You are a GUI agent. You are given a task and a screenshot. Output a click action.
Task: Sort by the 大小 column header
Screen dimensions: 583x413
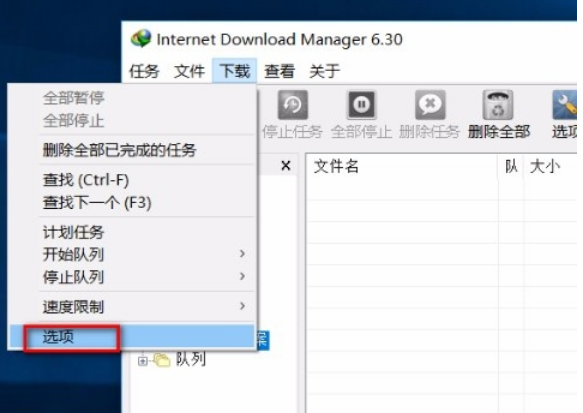click(x=551, y=166)
